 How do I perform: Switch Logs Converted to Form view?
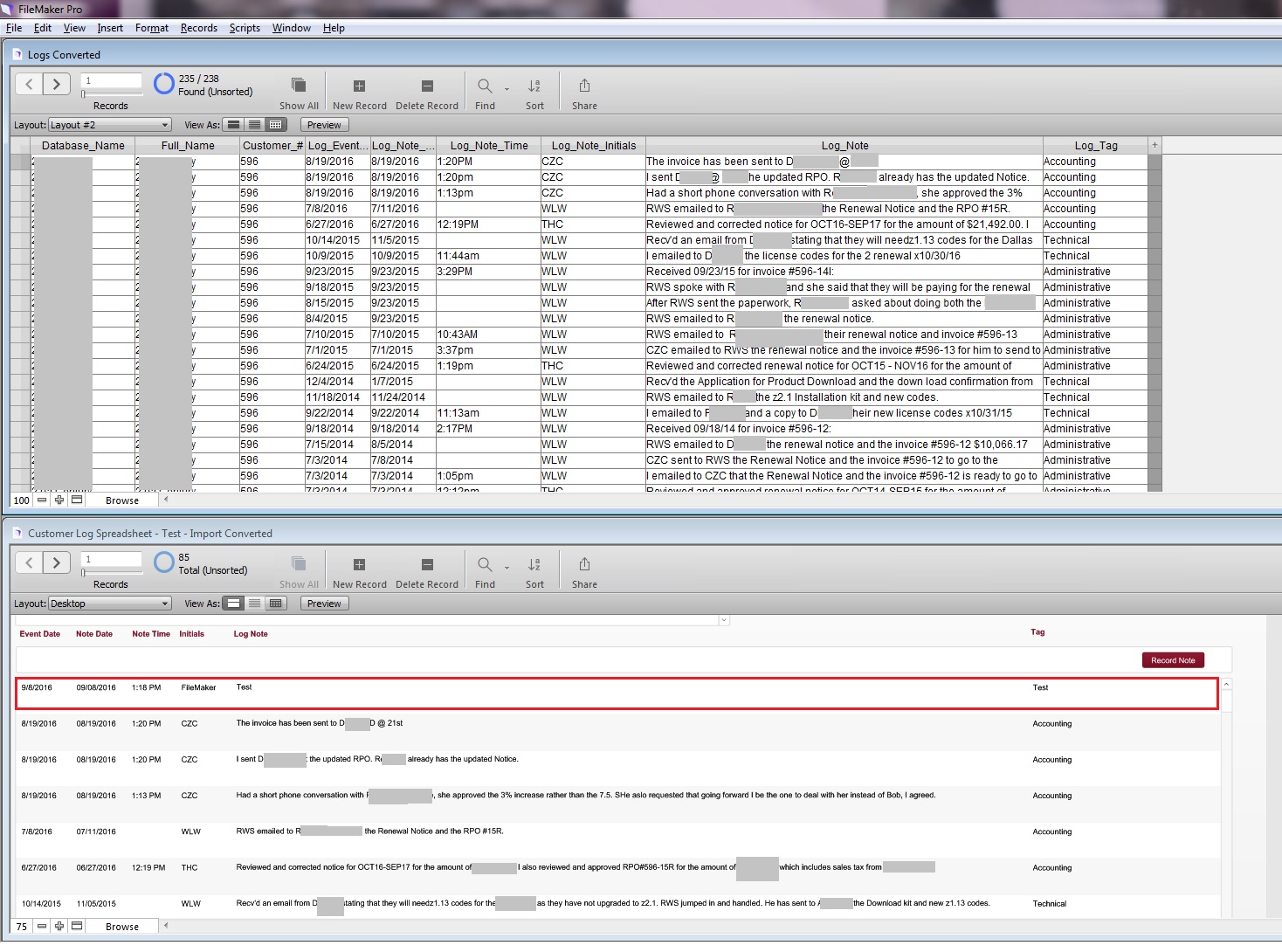click(x=234, y=125)
